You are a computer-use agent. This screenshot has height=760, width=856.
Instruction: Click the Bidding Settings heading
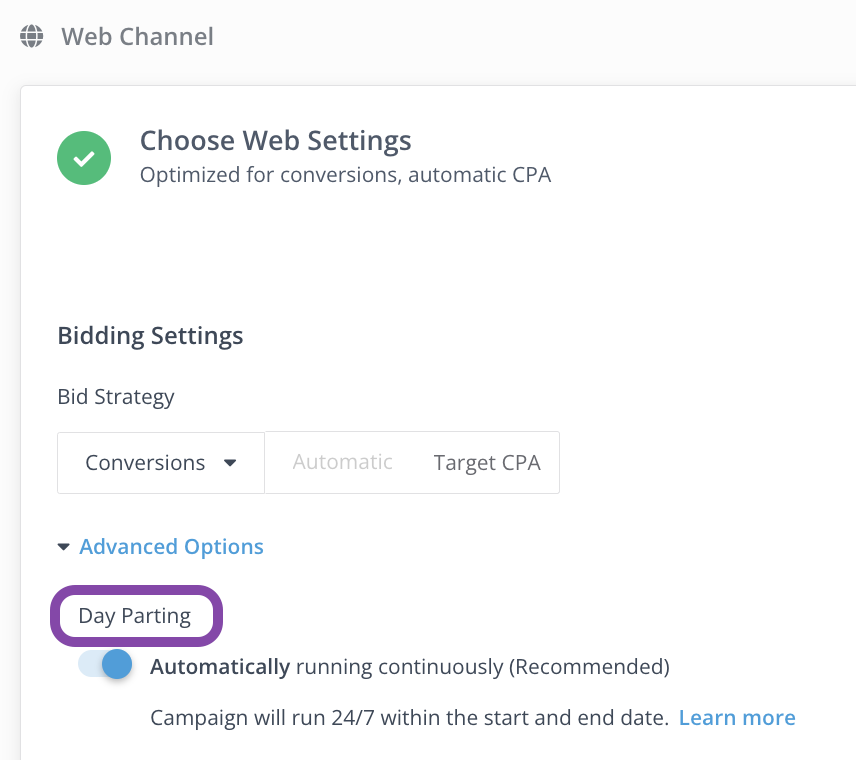[150, 335]
